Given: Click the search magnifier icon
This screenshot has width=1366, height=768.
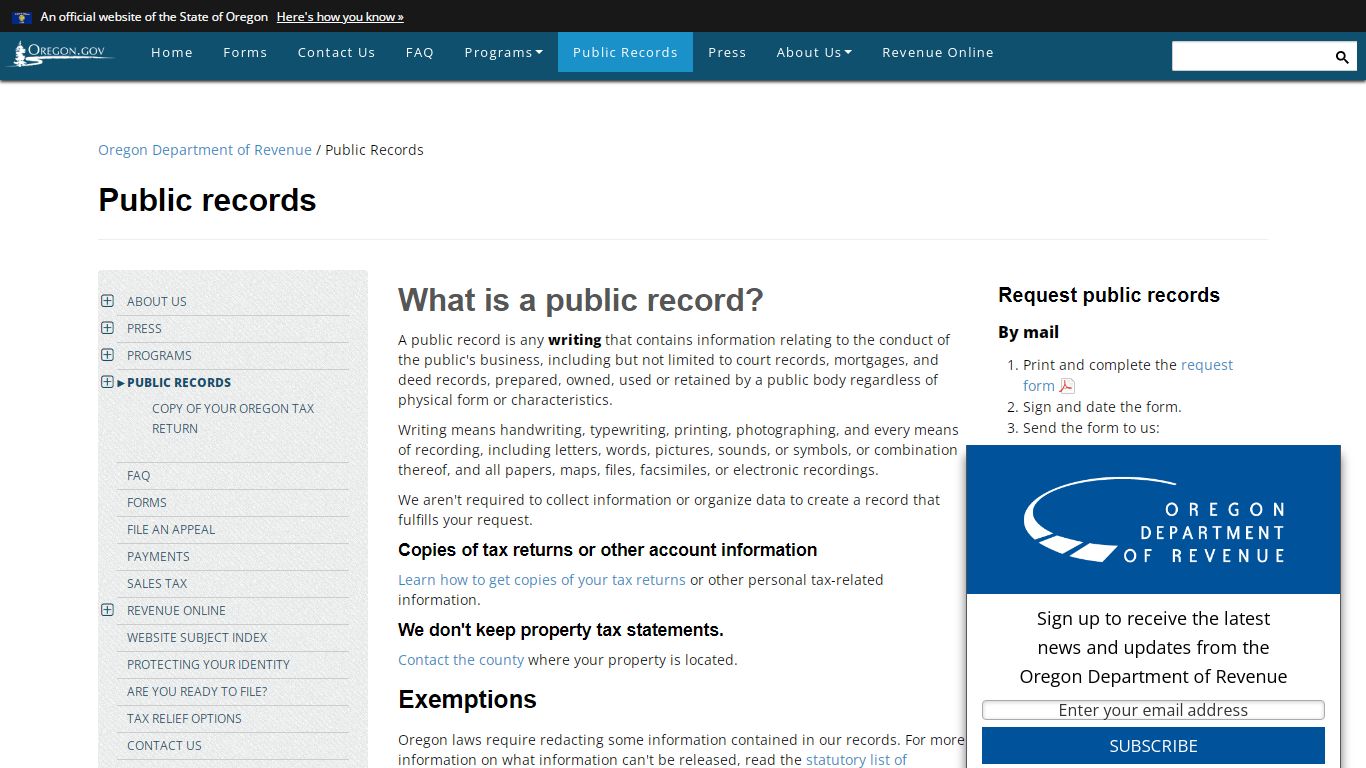Looking at the screenshot, I should tap(1342, 57).
